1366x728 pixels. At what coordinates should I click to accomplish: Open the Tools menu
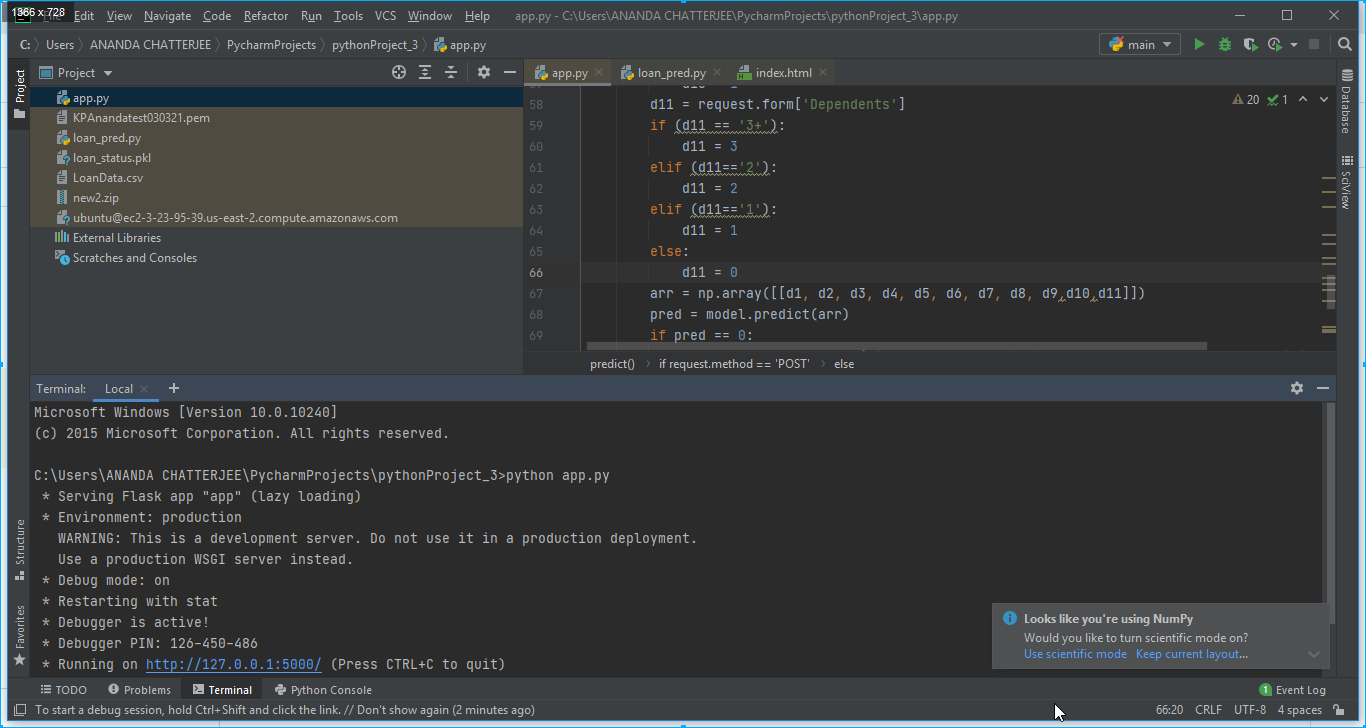pyautogui.click(x=348, y=16)
